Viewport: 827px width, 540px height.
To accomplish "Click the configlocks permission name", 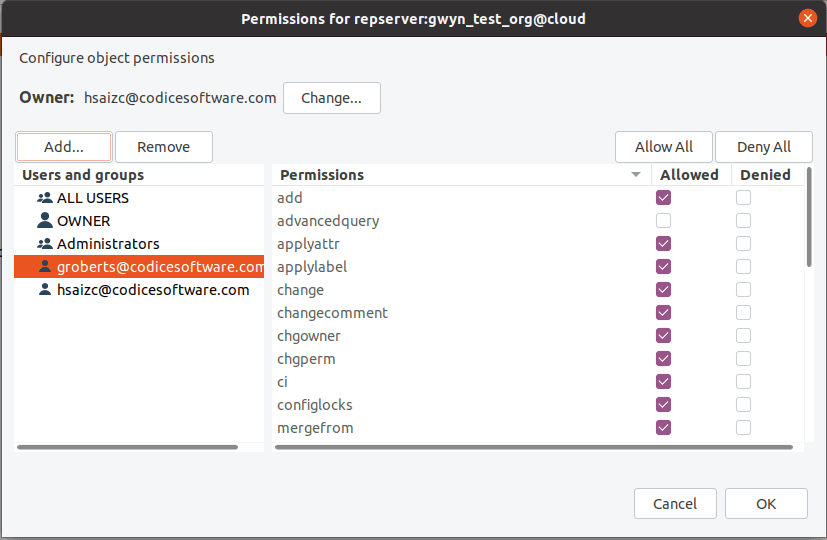I will pos(315,405).
